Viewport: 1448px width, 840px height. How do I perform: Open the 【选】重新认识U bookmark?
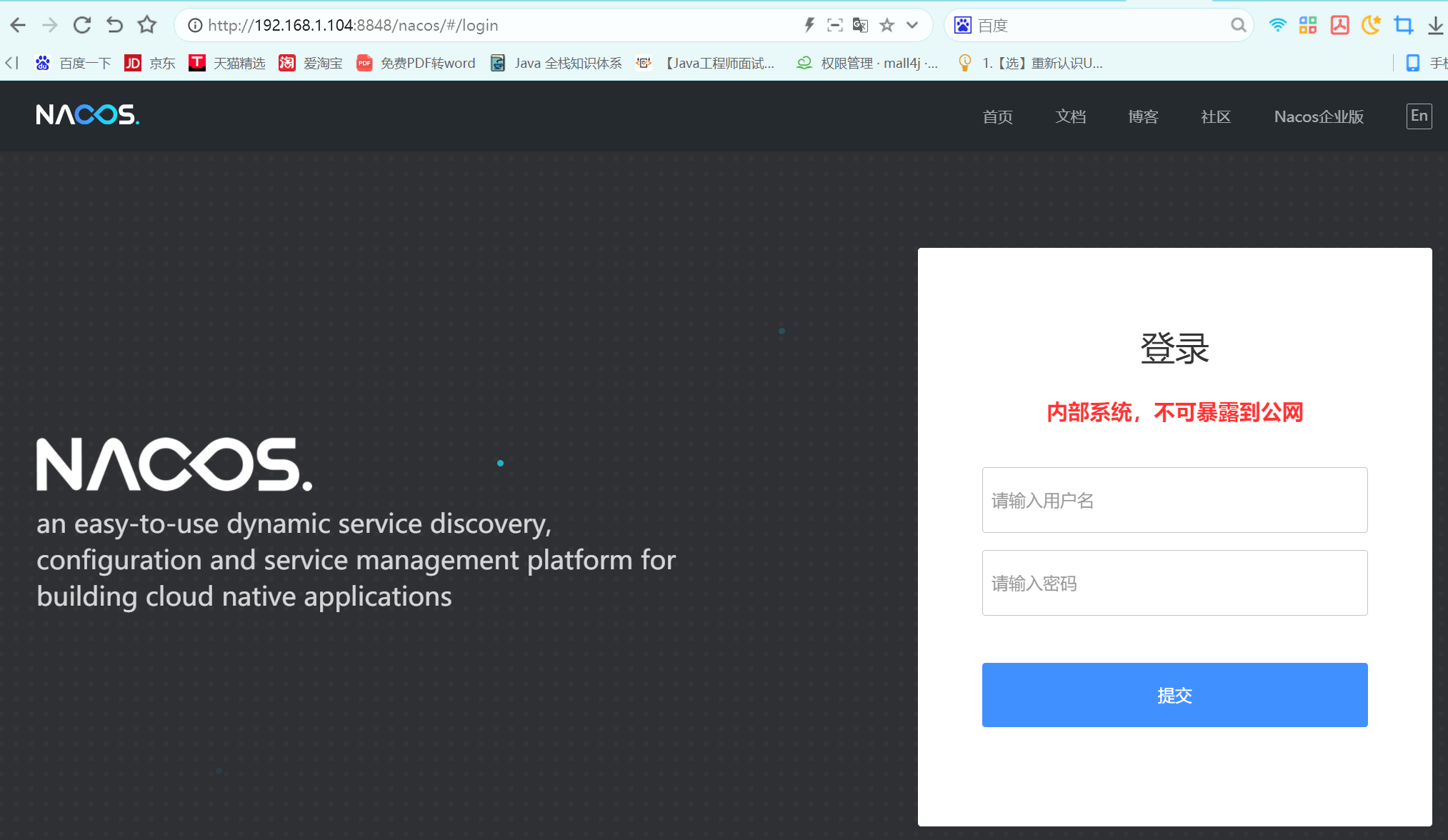point(1031,63)
